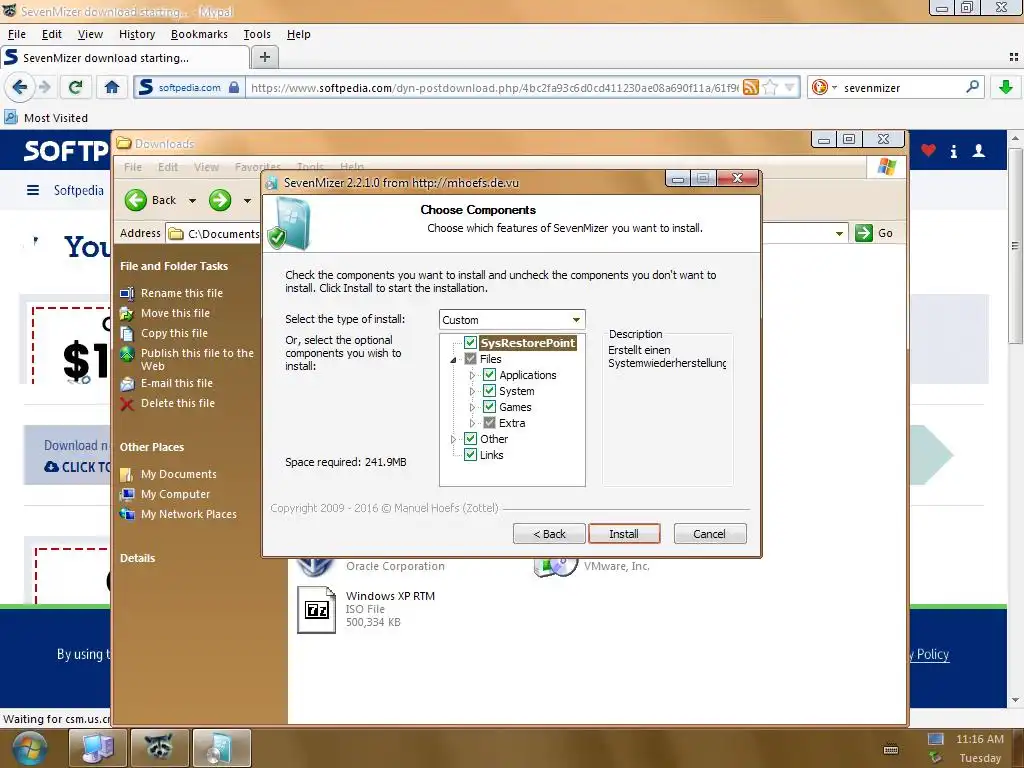
Task: Uncheck the SysRestorePoint component
Action: point(470,343)
